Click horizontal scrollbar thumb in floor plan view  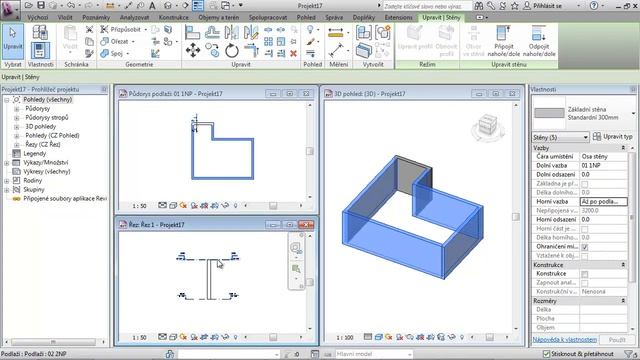(273, 206)
